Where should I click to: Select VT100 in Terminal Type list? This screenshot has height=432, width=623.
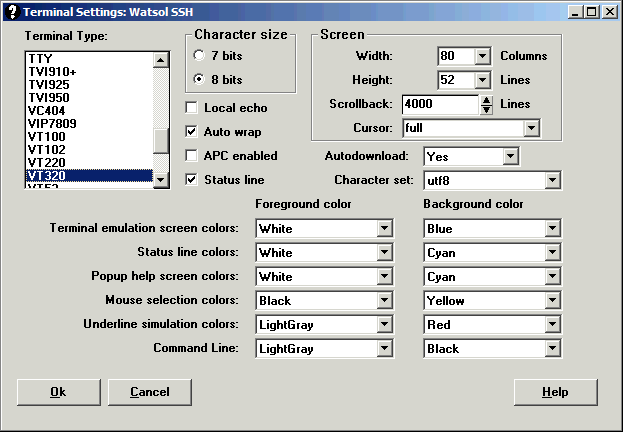click(x=46, y=136)
